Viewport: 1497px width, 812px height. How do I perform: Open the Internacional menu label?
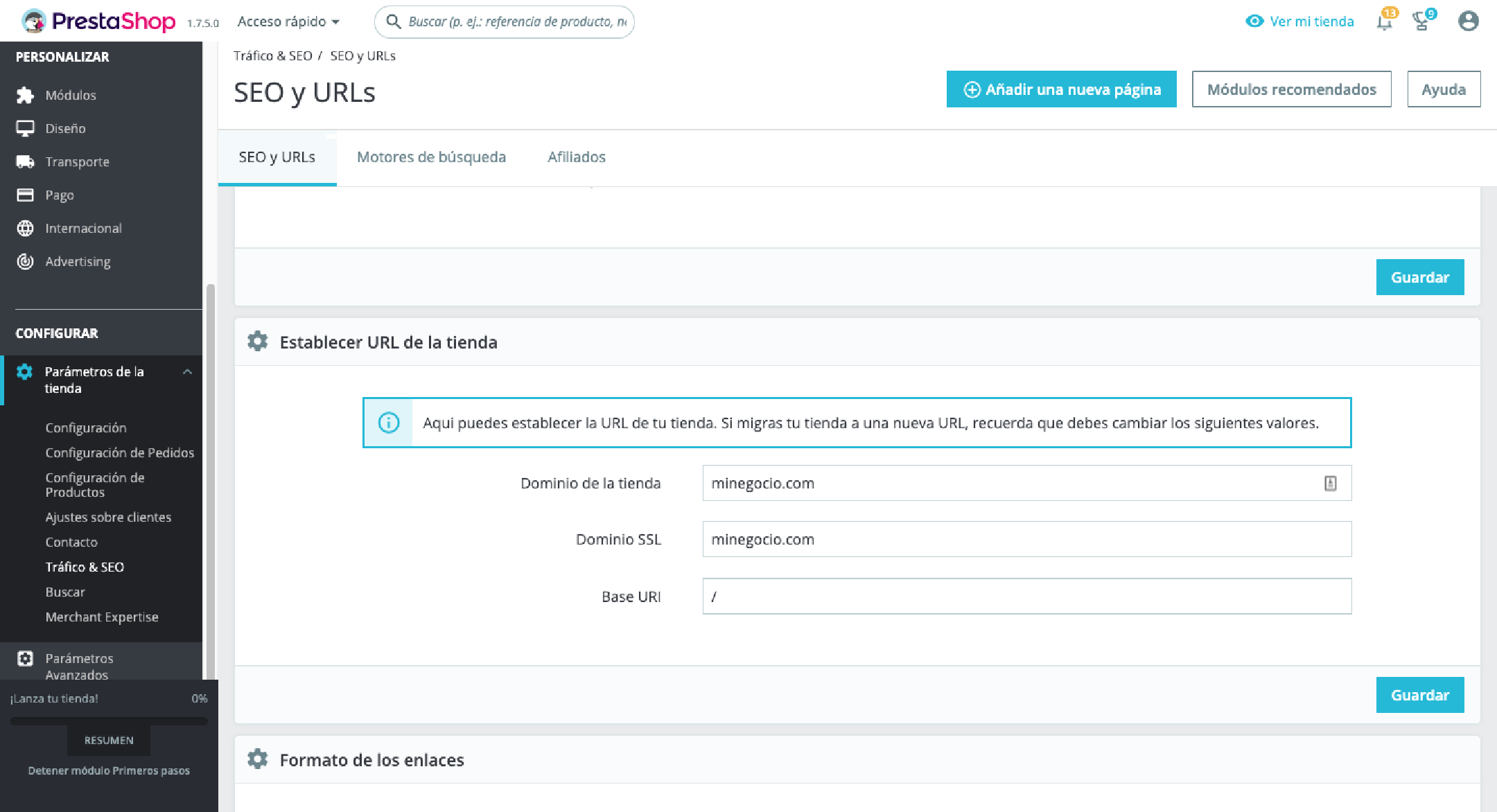tap(83, 228)
